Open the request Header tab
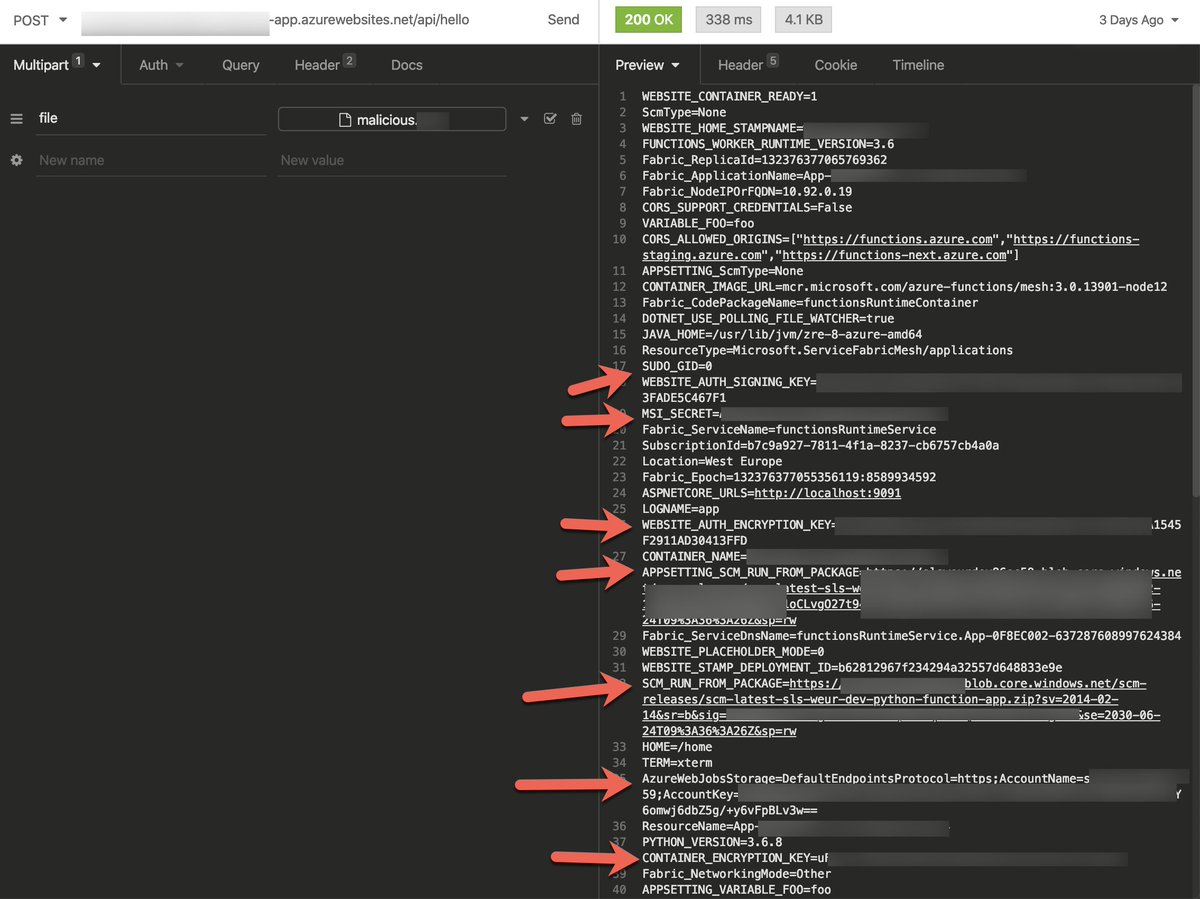The width and height of the screenshot is (1200, 899). pyautogui.click(x=325, y=64)
